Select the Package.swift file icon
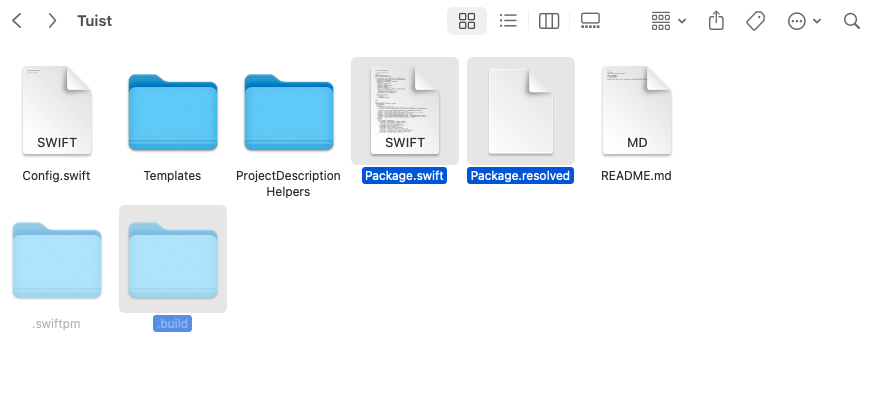Image resolution: width=875 pixels, height=400 pixels. [x=405, y=110]
